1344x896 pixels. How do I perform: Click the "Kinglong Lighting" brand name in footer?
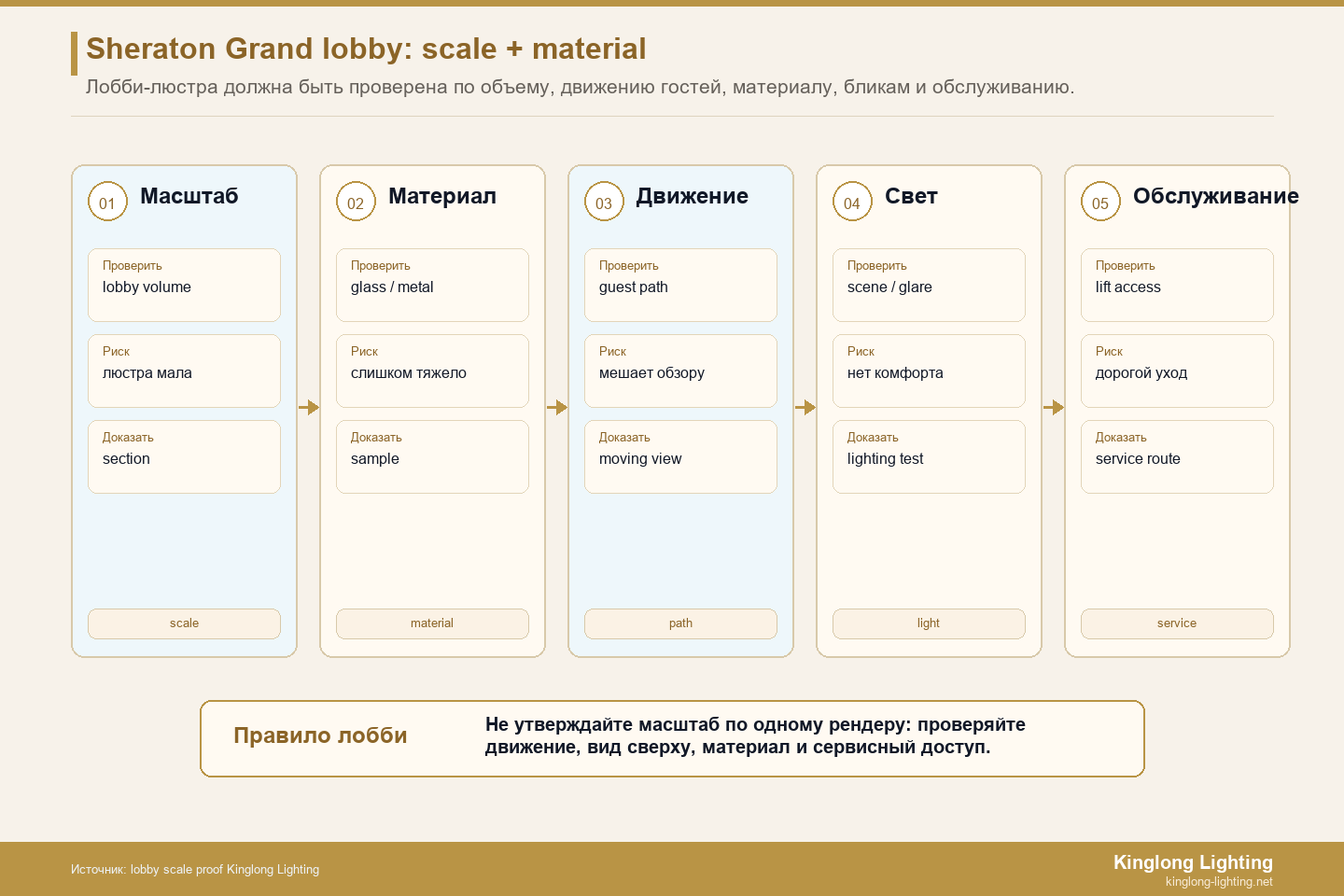1193,862
